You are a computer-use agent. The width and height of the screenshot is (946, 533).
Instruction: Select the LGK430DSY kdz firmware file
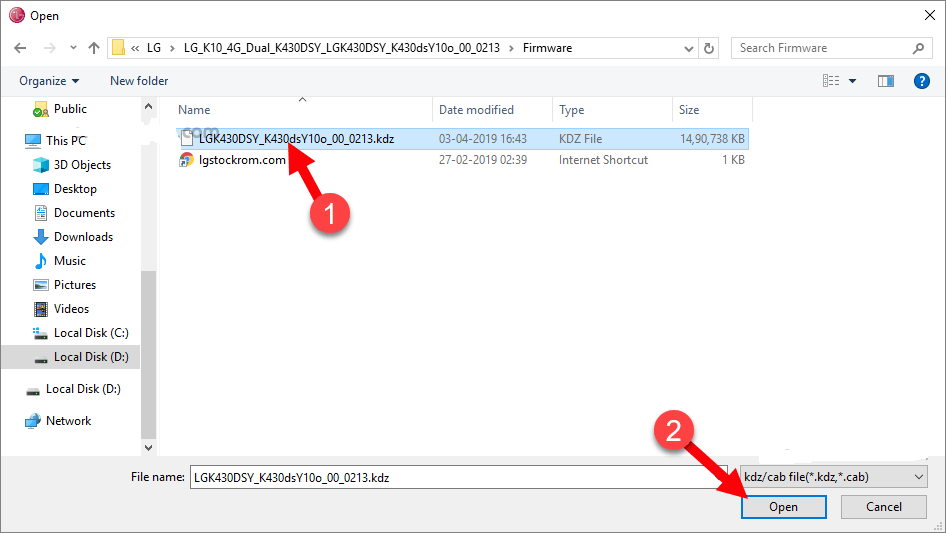(x=296, y=139)
